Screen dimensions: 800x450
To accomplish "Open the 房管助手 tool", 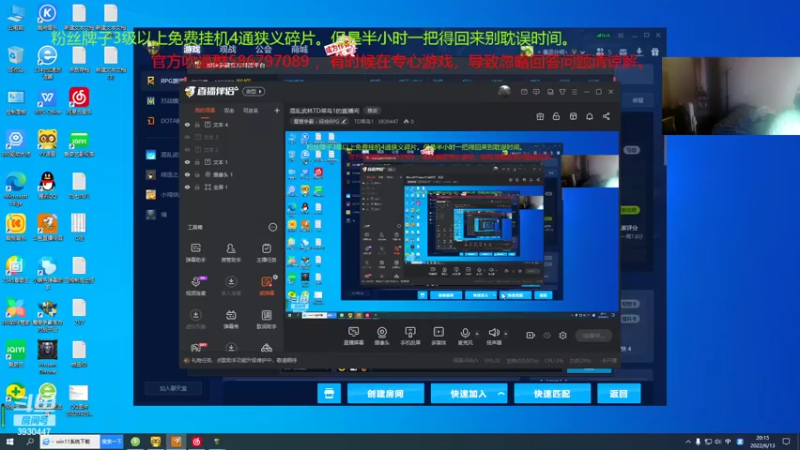I will [231, 253].
